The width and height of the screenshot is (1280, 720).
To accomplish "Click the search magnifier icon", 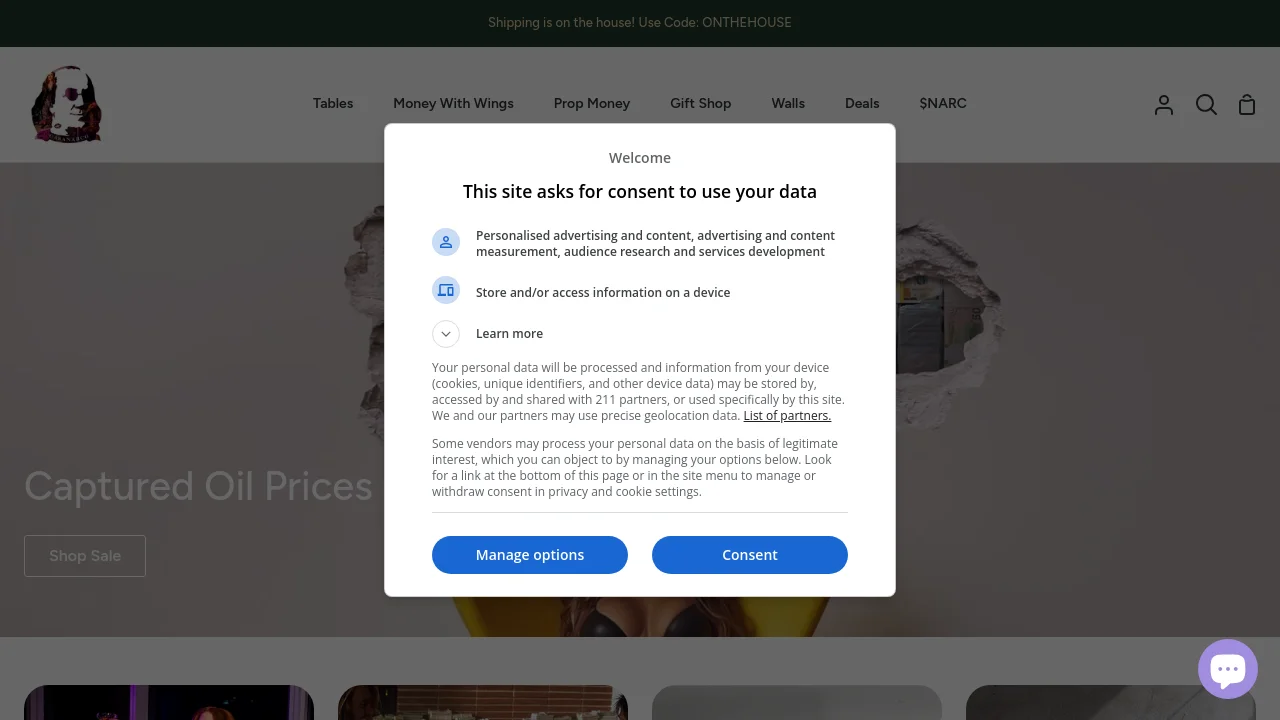I will point(1206,105).
